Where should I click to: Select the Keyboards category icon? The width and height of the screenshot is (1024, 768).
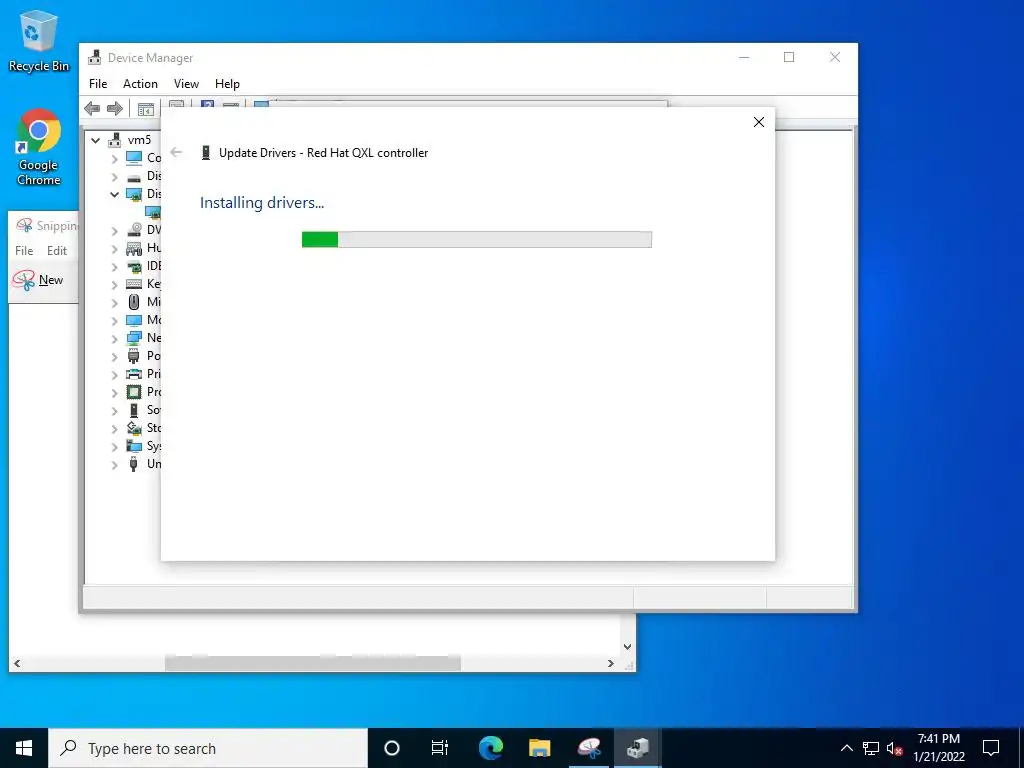134,284
